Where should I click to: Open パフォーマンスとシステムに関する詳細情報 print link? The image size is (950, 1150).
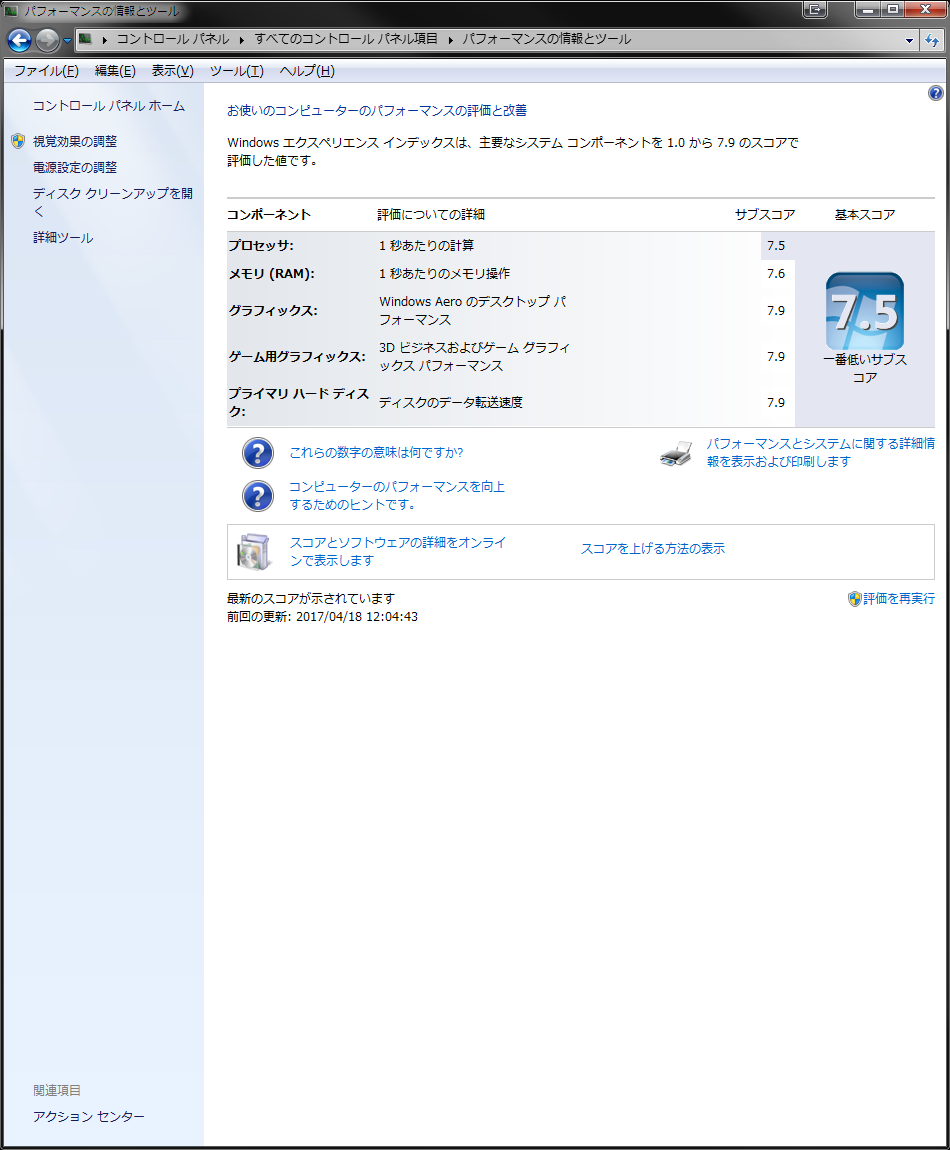pos(820,453)
